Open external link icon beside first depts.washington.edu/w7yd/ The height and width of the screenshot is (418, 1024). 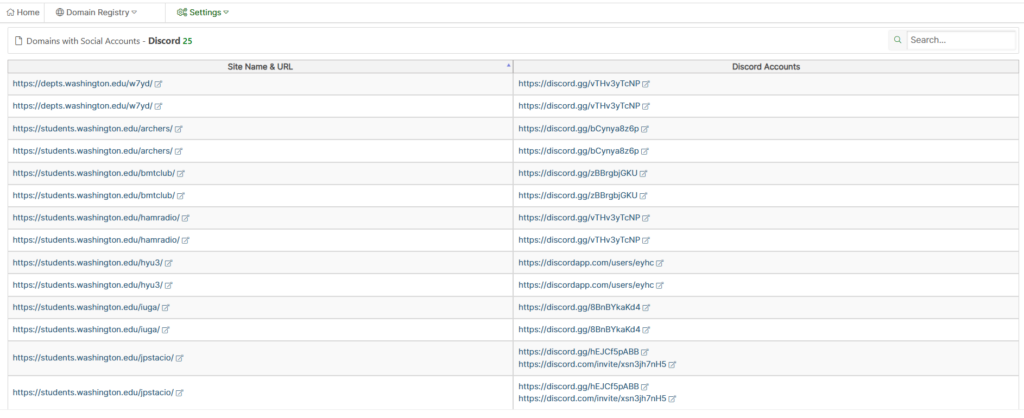coord(159,84)
